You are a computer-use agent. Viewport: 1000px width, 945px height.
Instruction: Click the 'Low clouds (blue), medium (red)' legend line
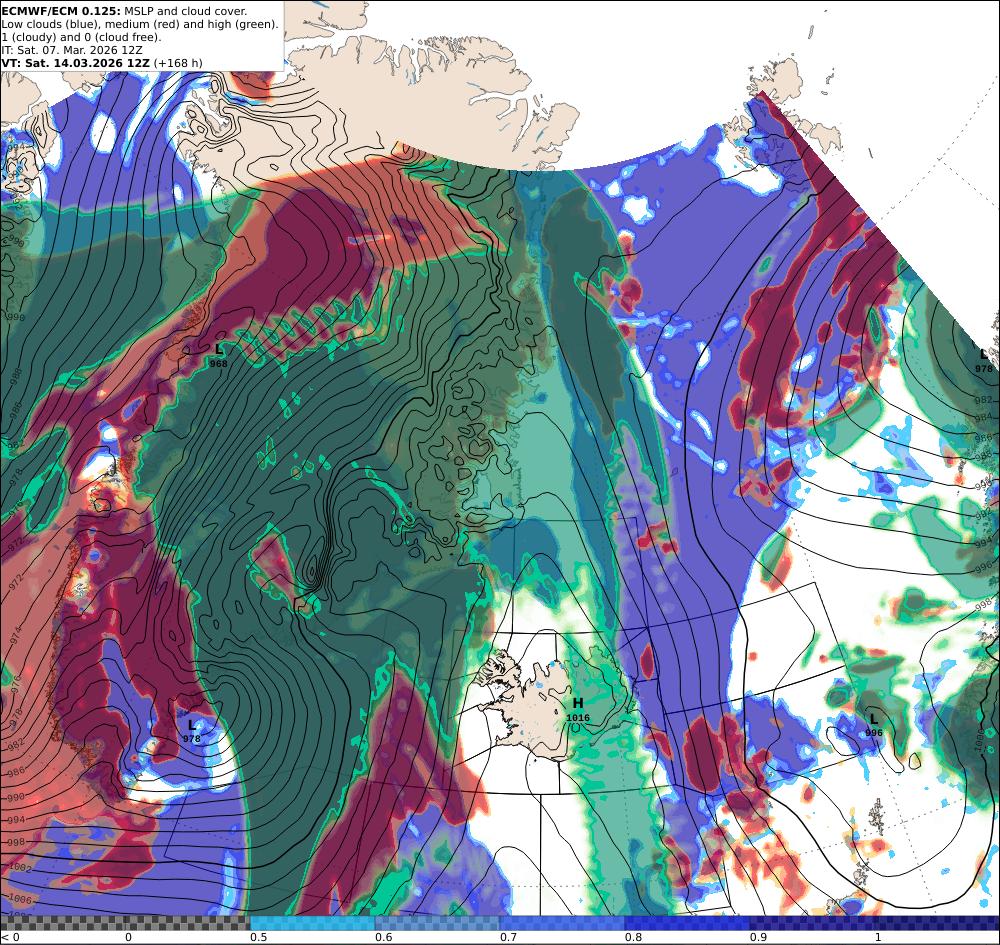click(x=140, y=24)
